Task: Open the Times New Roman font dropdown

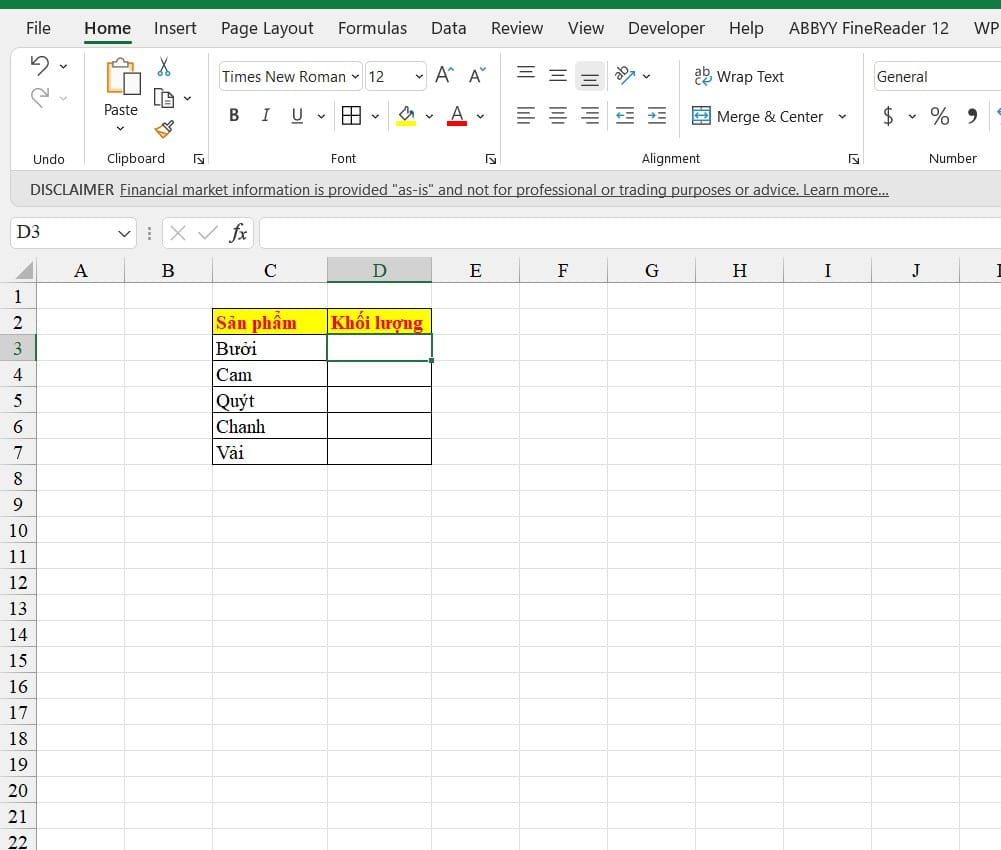Action: 355,77
